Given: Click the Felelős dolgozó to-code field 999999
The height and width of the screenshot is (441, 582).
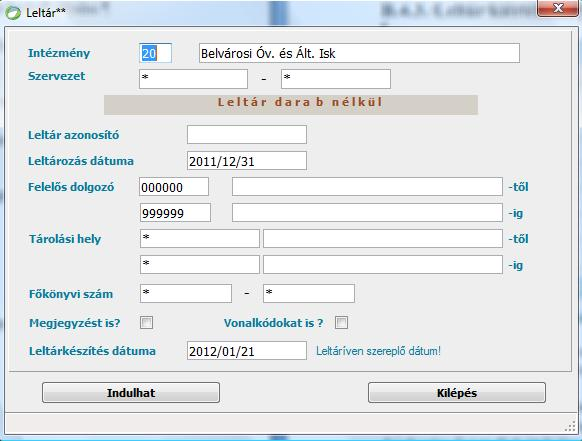Looking at the screenshot, I should 175,213.
